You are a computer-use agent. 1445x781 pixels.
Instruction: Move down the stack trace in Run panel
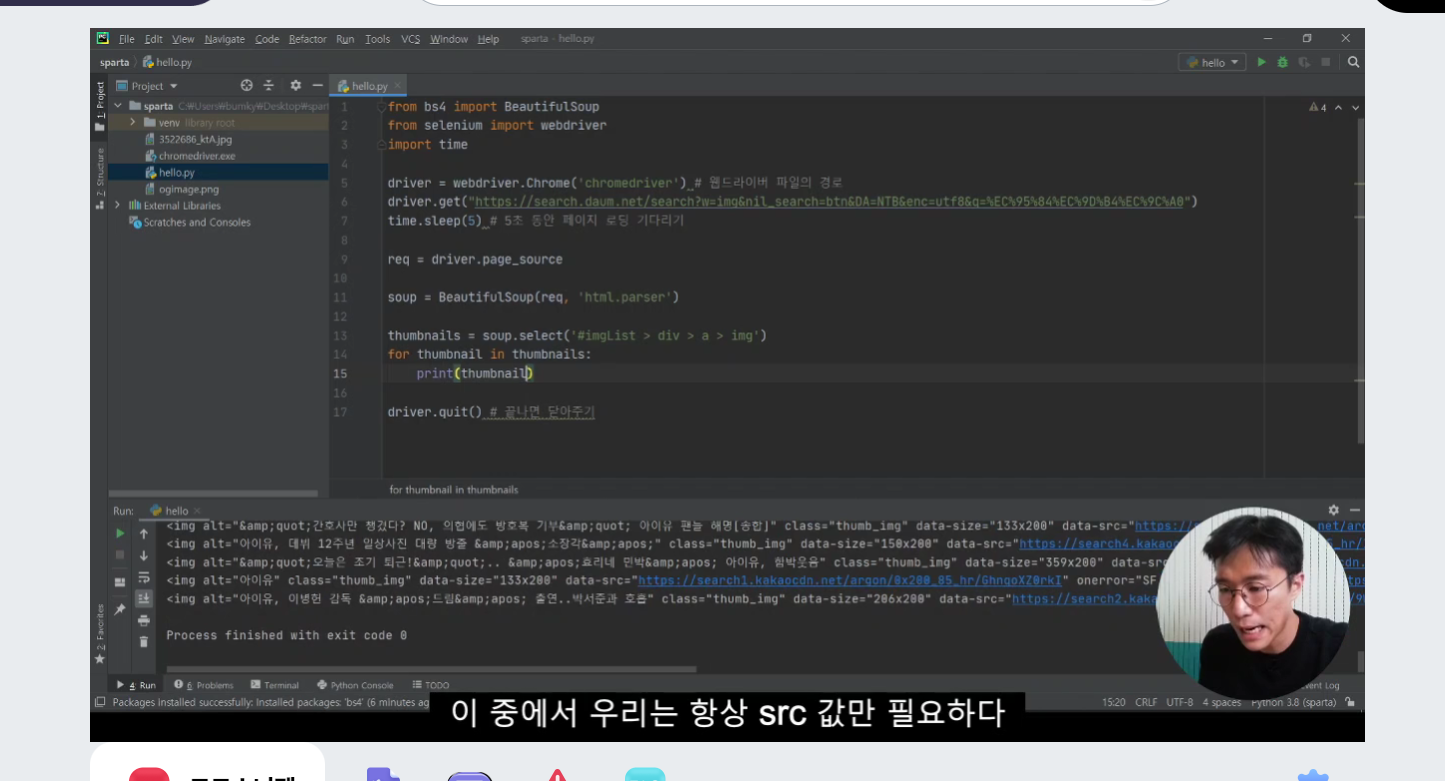[144, 555]
